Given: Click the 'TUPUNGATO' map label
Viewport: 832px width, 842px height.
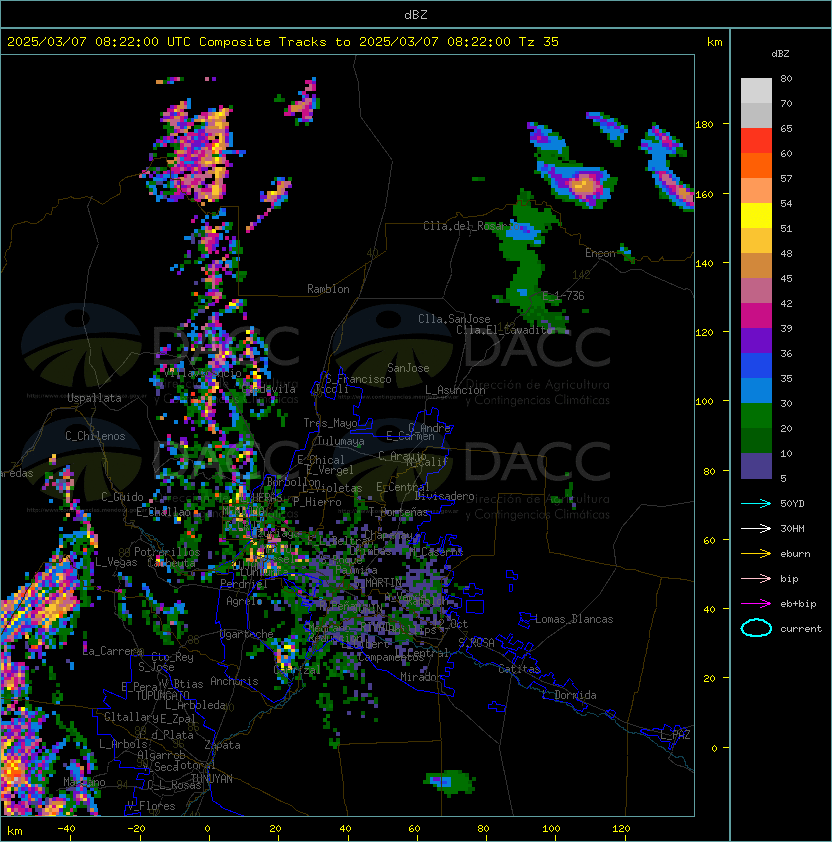Looking at the screenshot, I should pyautogui.click(x=162, y=696).
